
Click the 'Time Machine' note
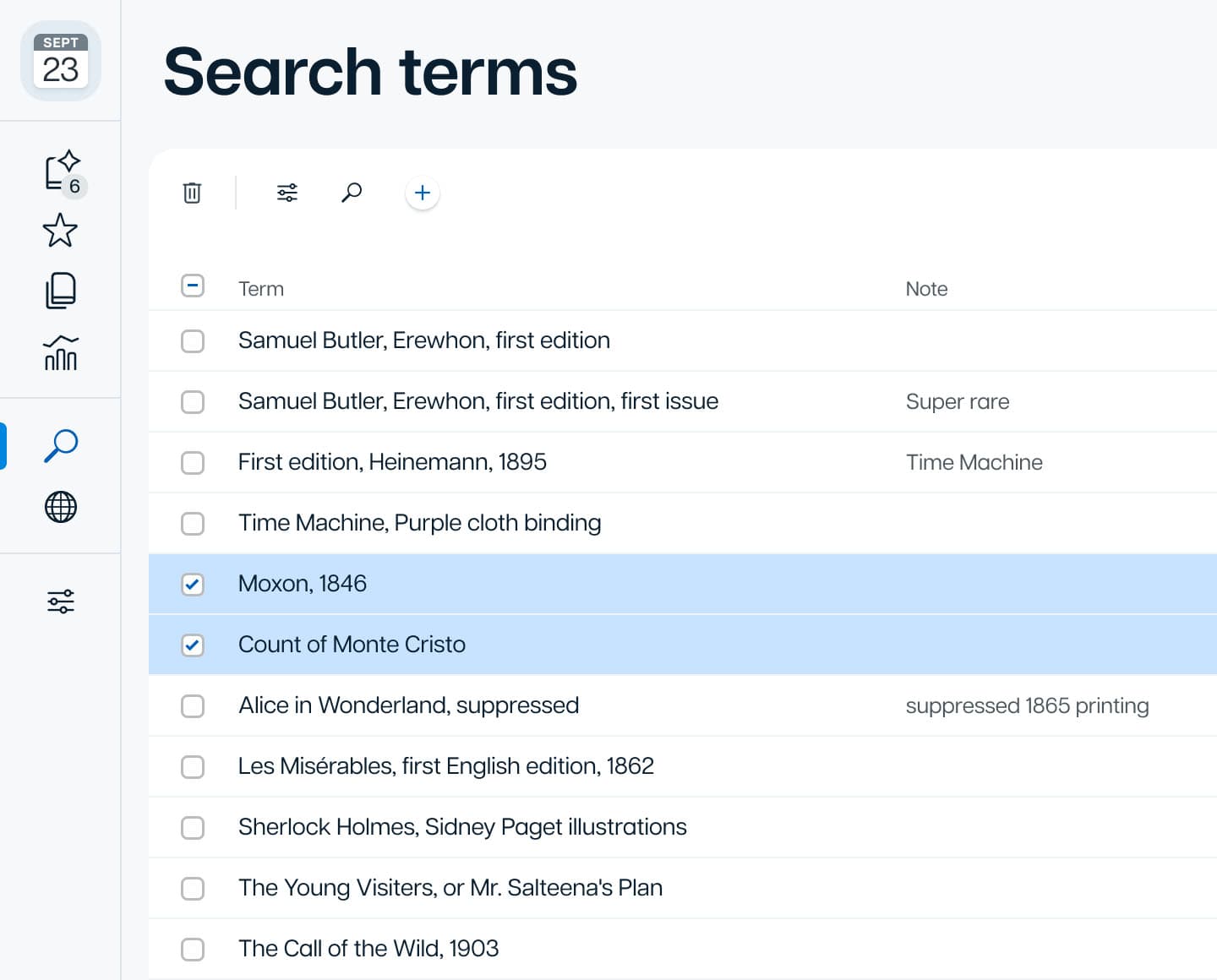click(x=974, y=462)
